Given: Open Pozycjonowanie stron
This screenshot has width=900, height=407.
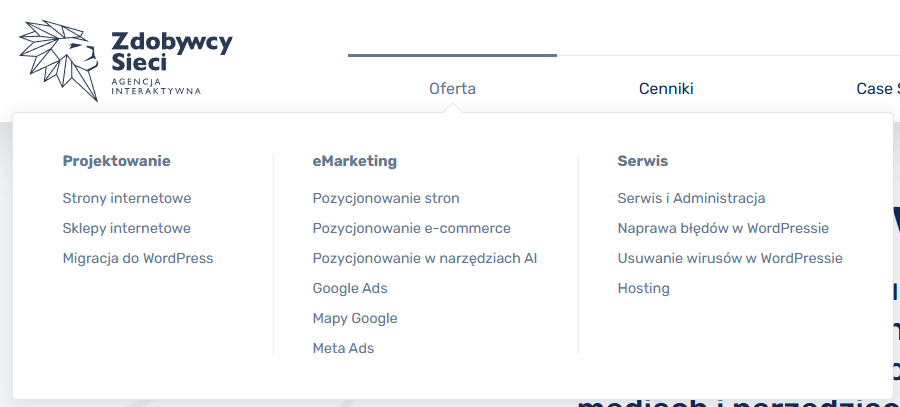Looking at the screenshot, I should pyautogui.click(x=386, y=198).
